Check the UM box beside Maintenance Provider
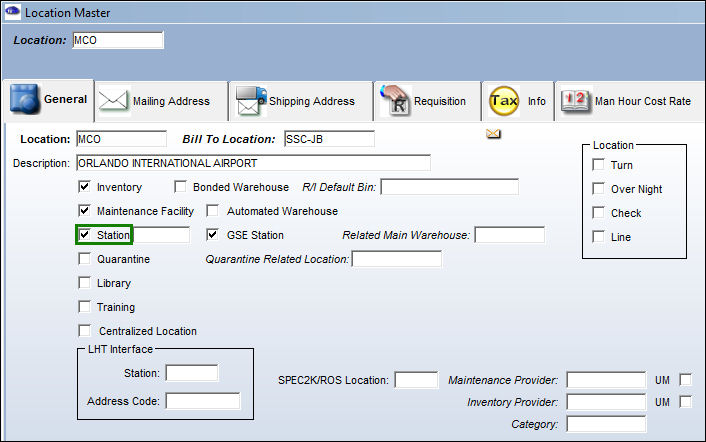Image resolution: width=706 pixels, height=442 pixels. [686, 379]
